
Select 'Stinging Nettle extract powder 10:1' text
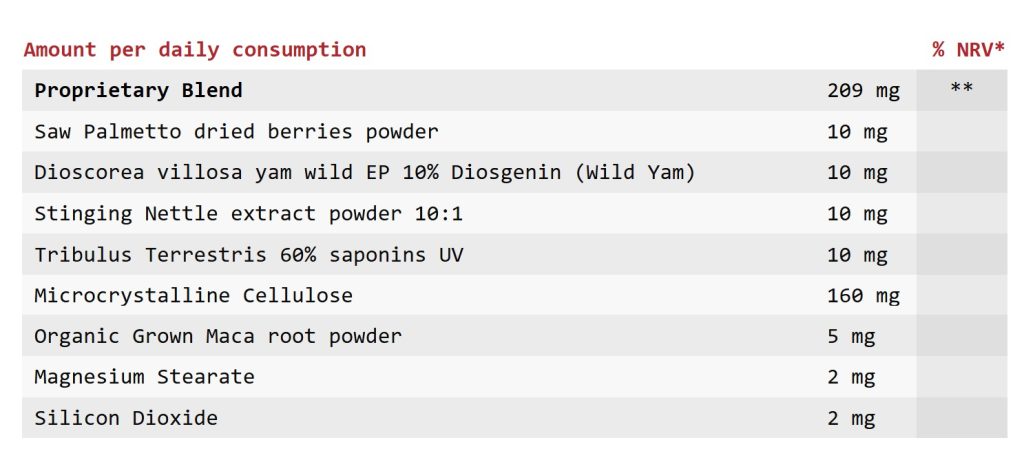coord(249,214)
